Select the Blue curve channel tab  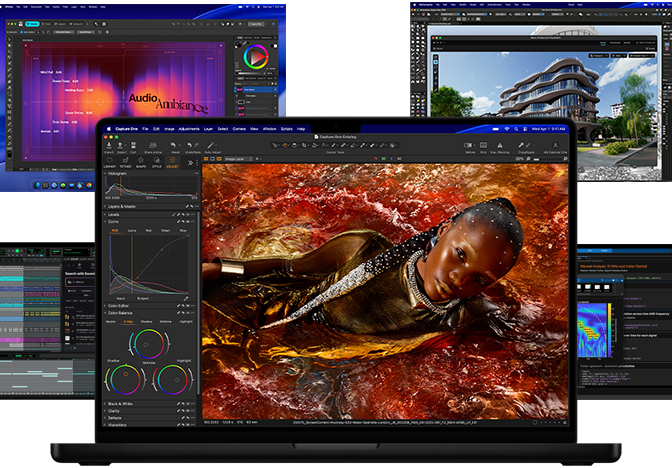point(183,231)
